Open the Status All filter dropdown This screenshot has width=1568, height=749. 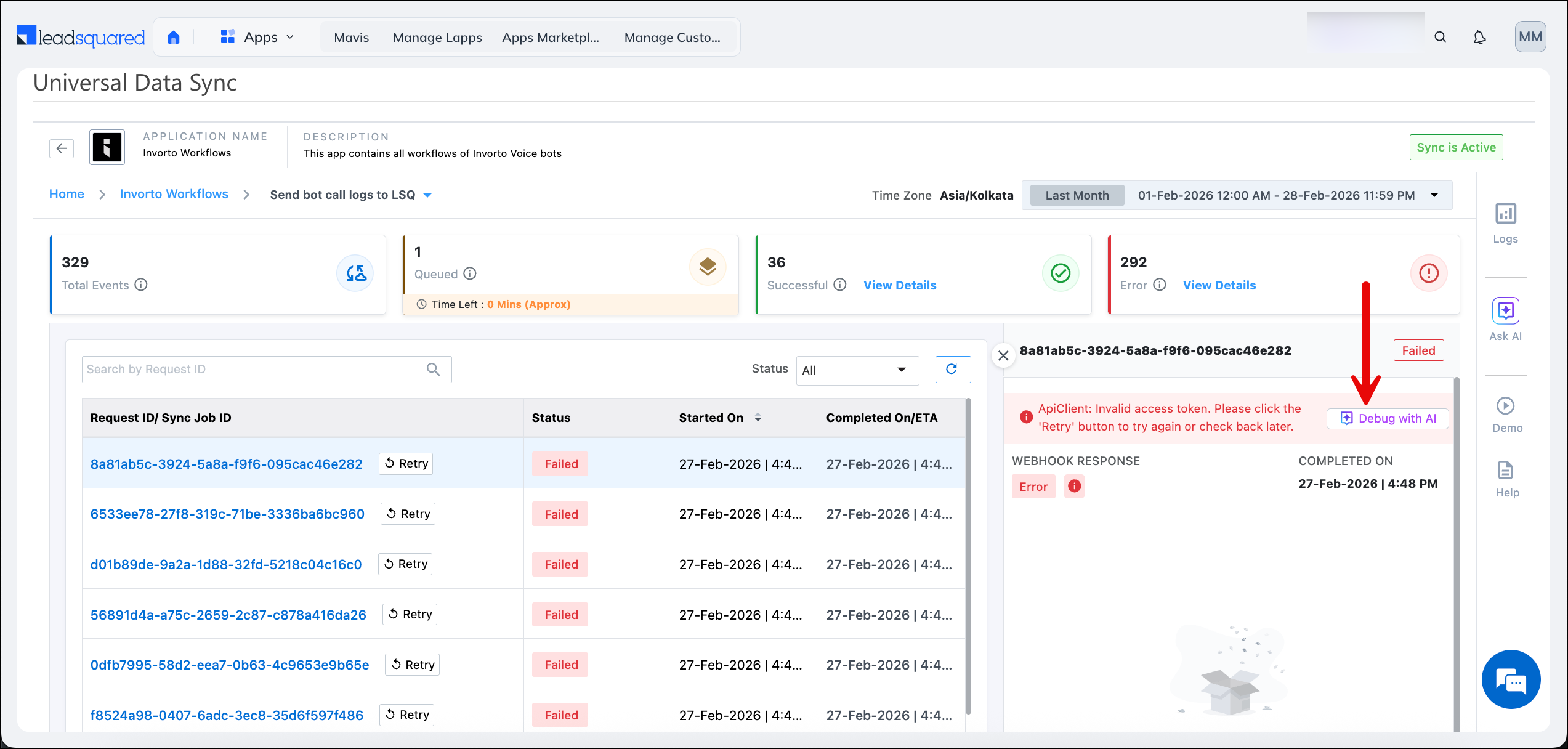(857, 370)
